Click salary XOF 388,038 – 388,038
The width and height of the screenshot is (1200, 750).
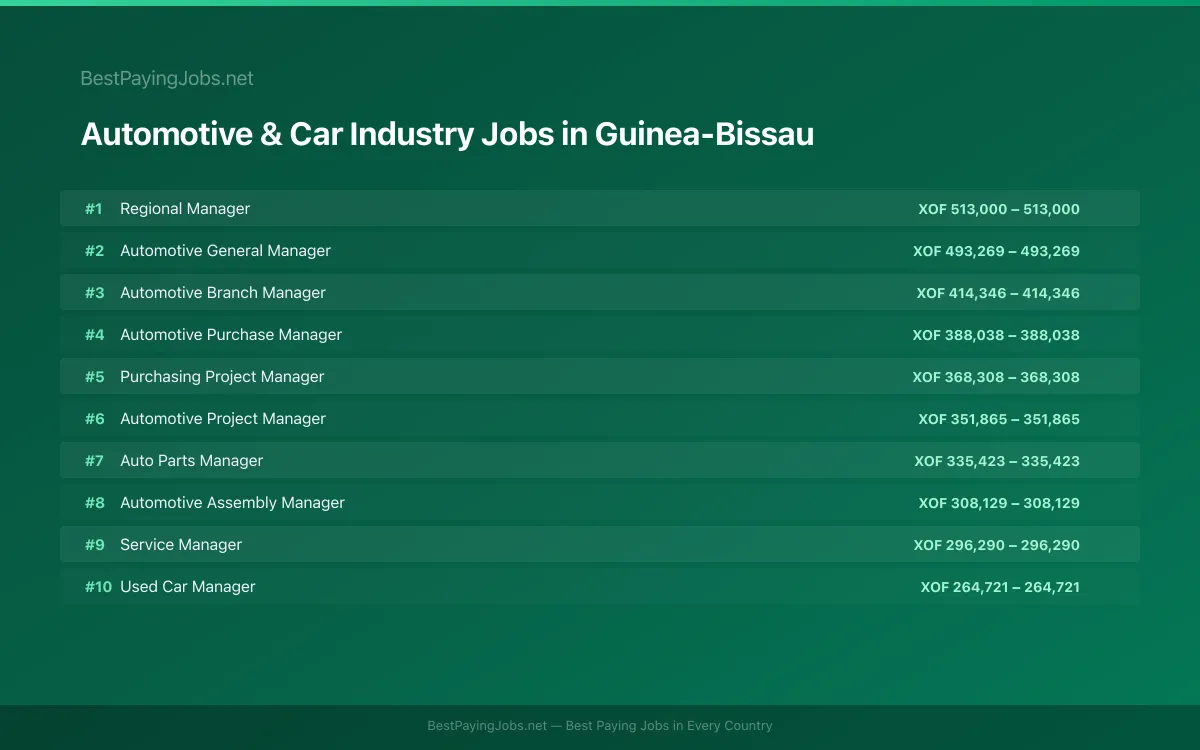[996, 335]
